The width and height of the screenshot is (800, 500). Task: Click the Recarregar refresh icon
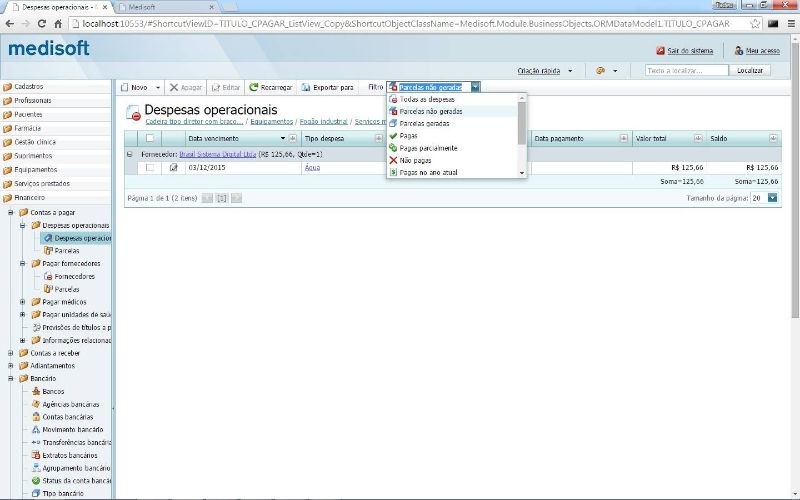coord(254,88)
